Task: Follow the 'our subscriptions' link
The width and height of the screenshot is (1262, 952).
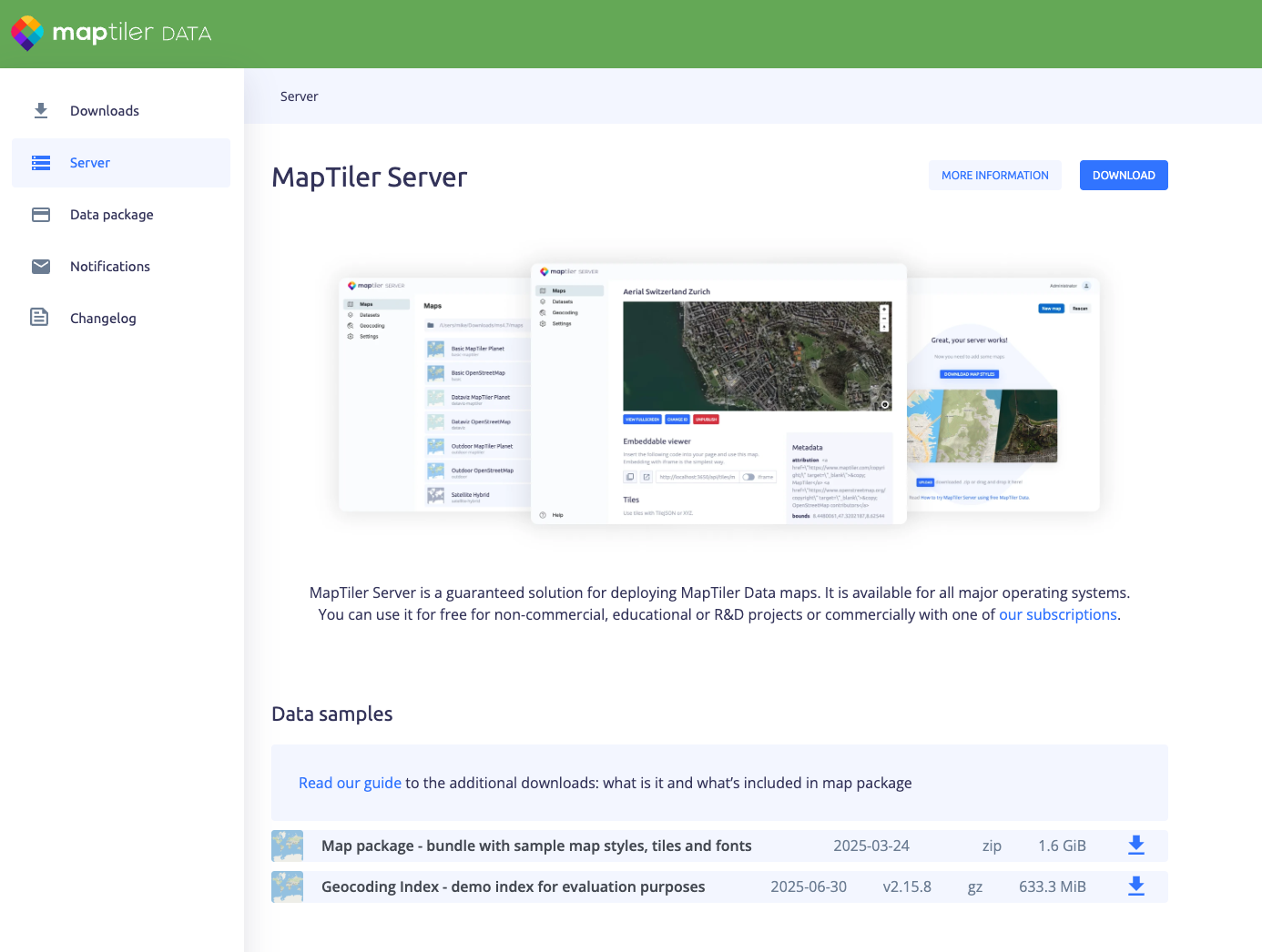Action: pos(1058,614)
